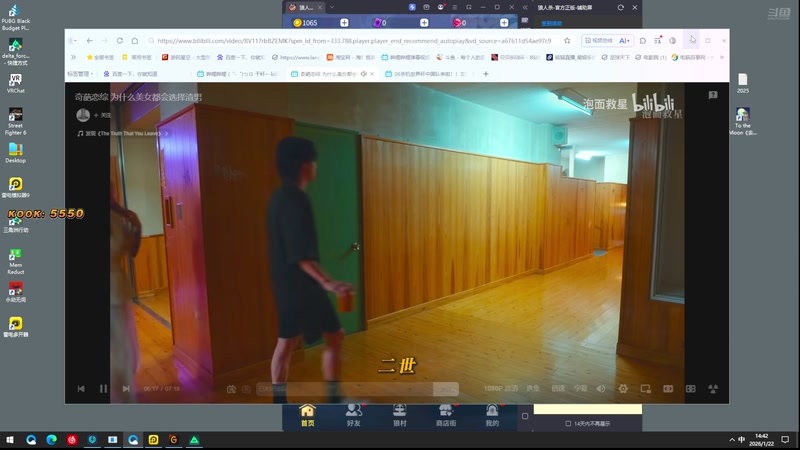Pause the Bilibili video

click(x=104, y=389)
